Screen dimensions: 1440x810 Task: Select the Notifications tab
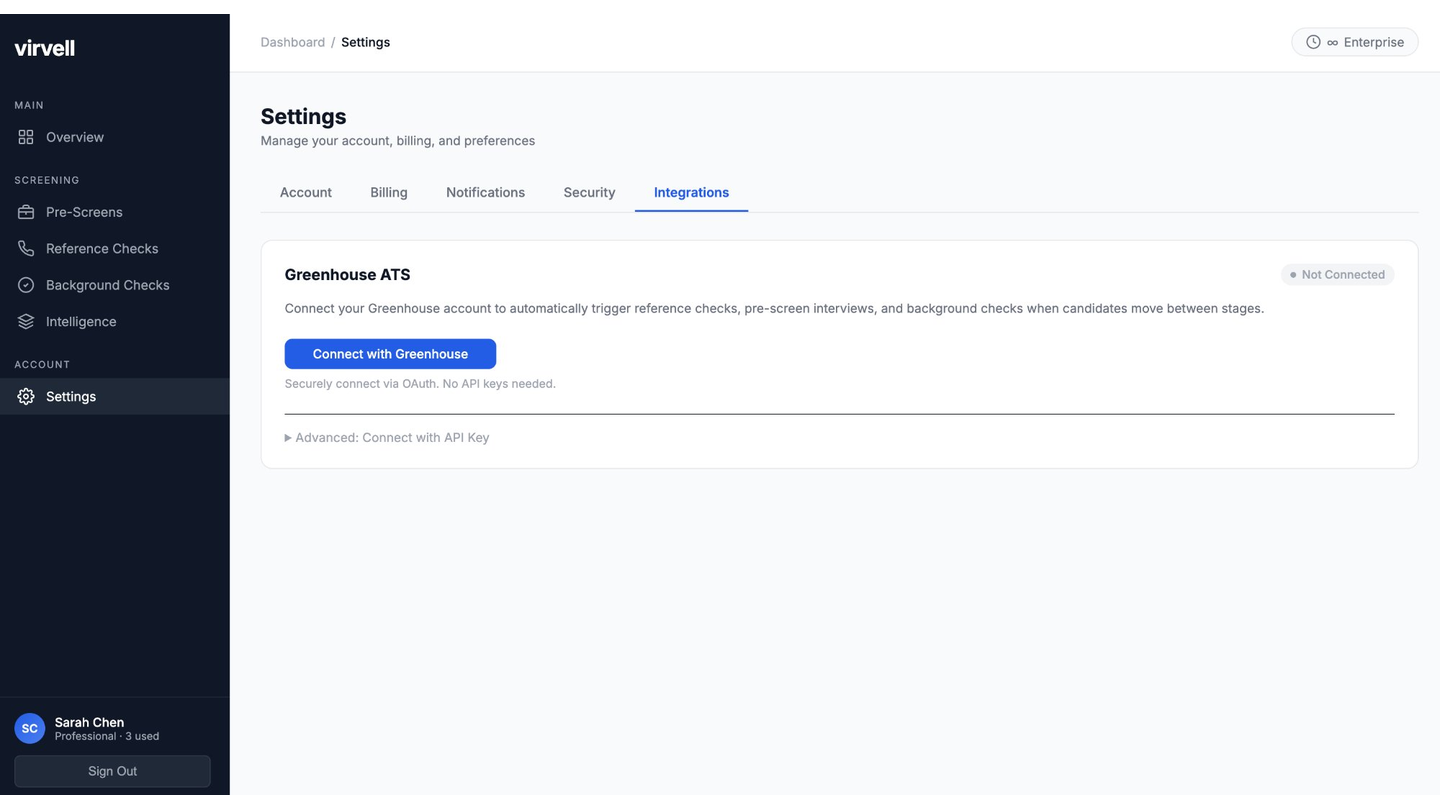(485, 192)
